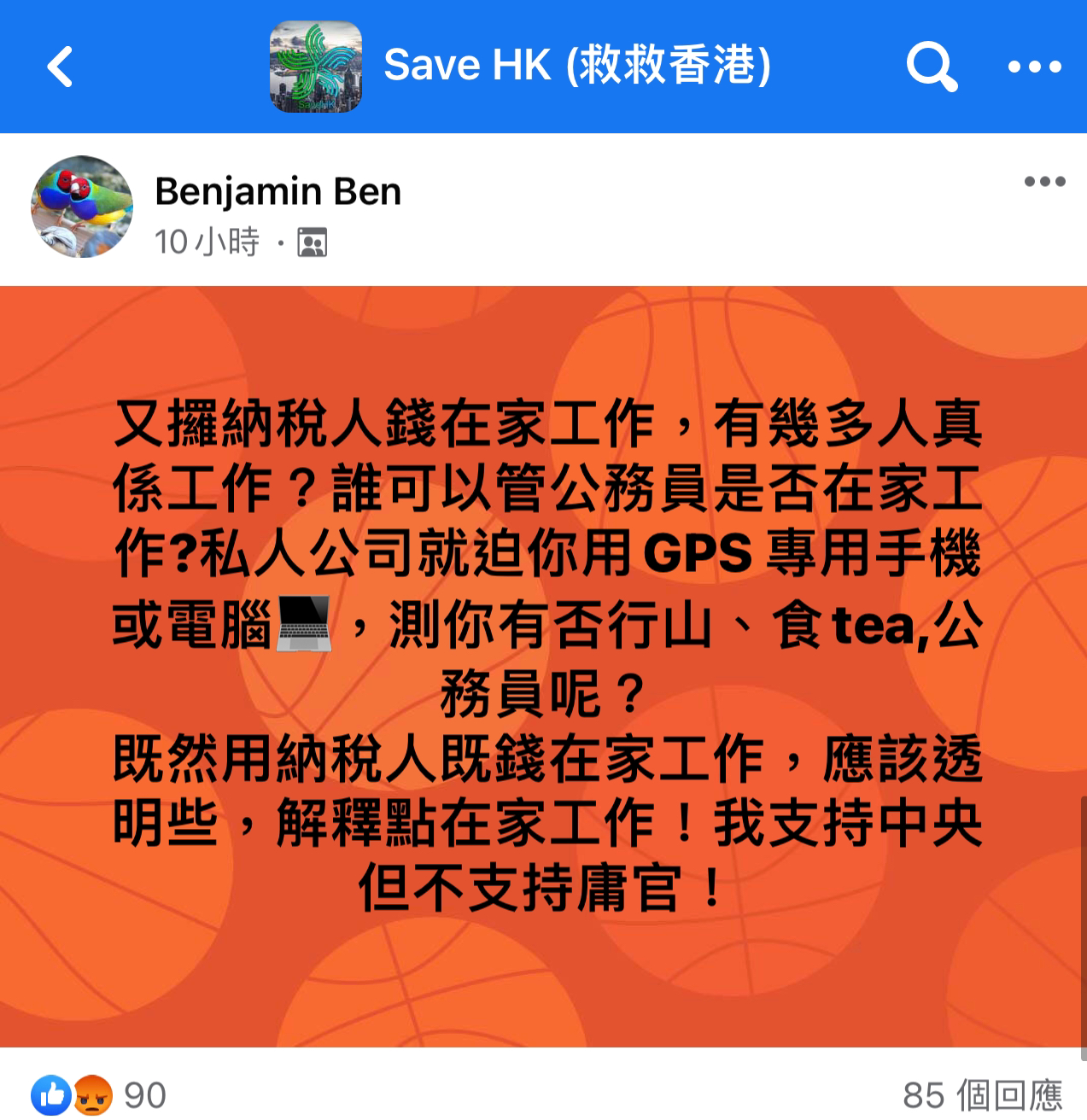Open the group options three-dot menu in header
Screen dimensions: 1087x1120
click(1035, 67)
